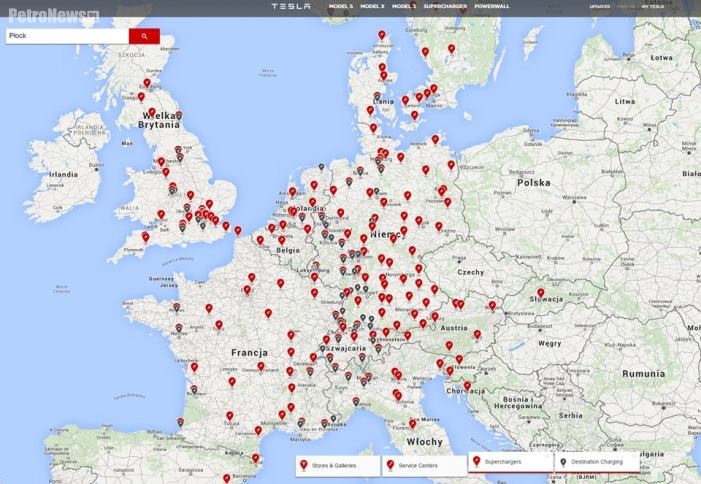Open the Model S menu item
The image size is (701, 484).
point(341,6)
